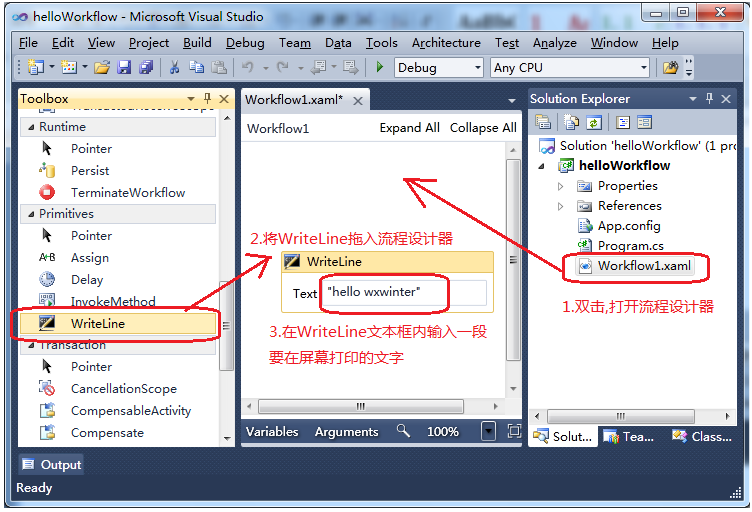Image resolution: width=752 pixels, height=512 pixels.
Task: Click Show All Files icon in Solution Explorer
Action: click(571, 122)
